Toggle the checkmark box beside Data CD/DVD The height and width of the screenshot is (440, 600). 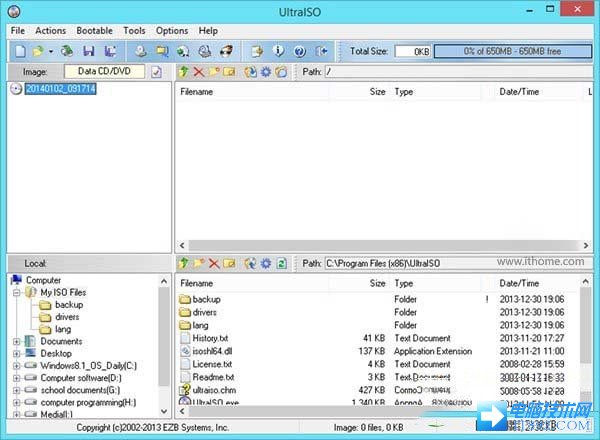pyautogui.click(x=156, y=72)
